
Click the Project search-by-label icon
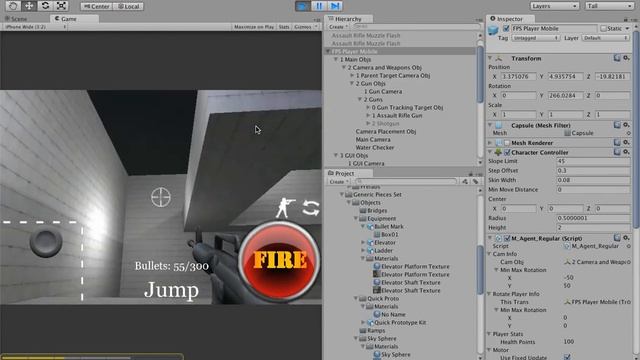(x=476, y=182)
